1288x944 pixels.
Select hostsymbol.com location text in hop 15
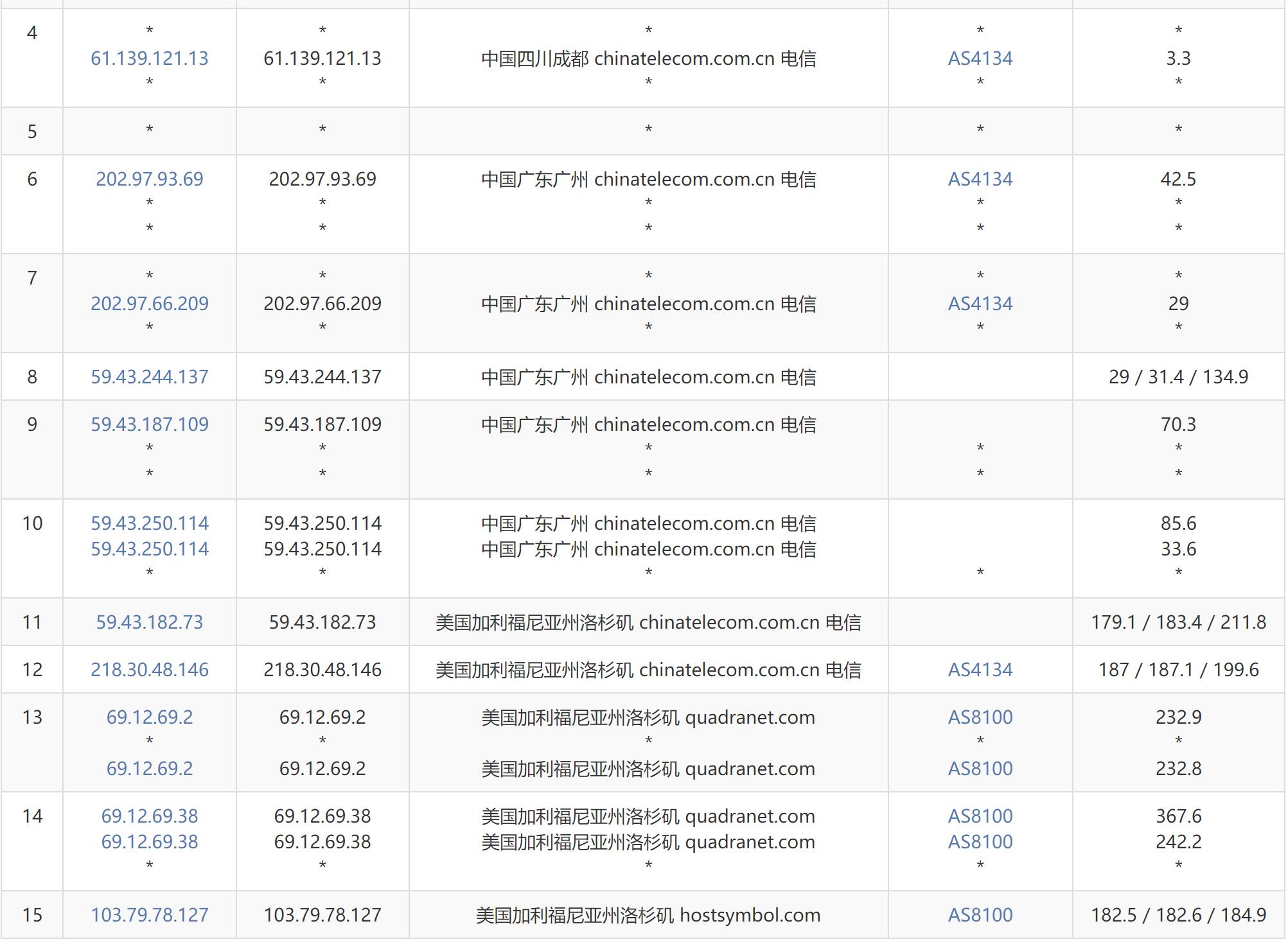coord(649,915)
